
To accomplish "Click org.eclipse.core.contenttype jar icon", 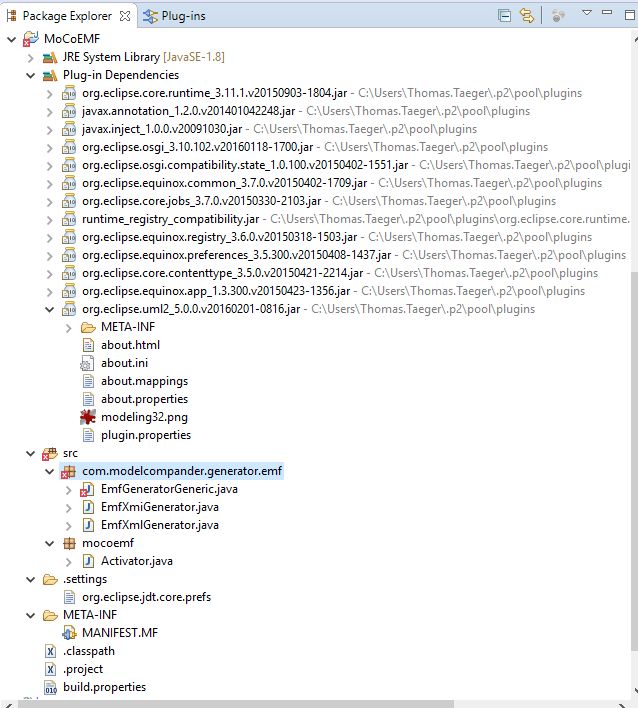I will click(x=69, y=274).
